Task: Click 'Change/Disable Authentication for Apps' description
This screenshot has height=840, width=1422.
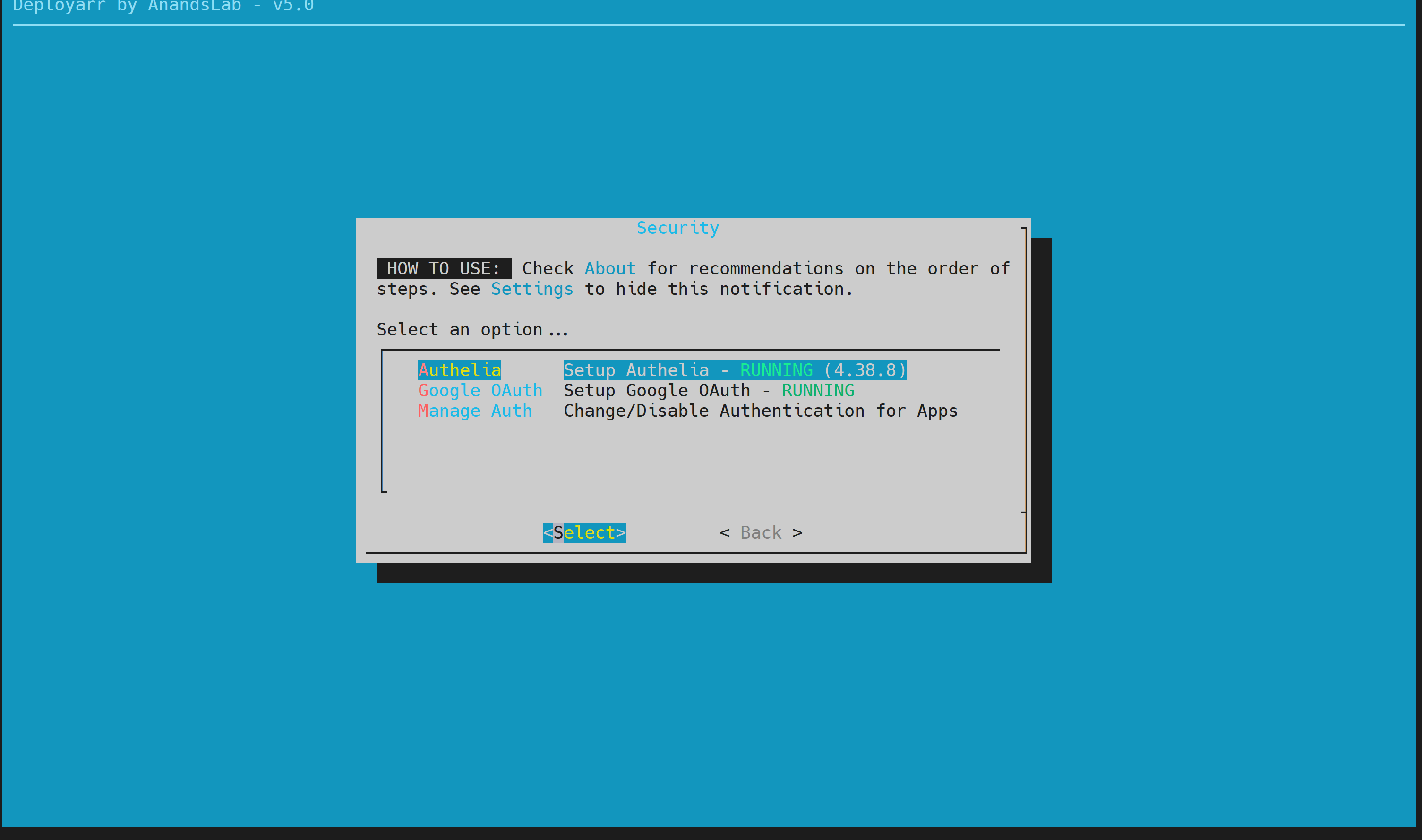Action: click(760, 411)
